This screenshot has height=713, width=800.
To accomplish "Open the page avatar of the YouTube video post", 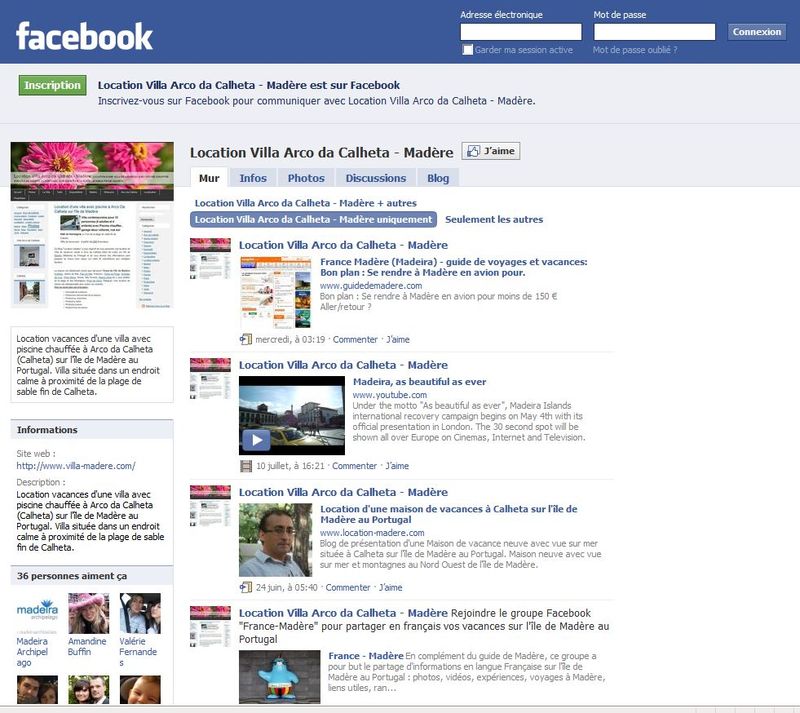I will pos(210,378).
